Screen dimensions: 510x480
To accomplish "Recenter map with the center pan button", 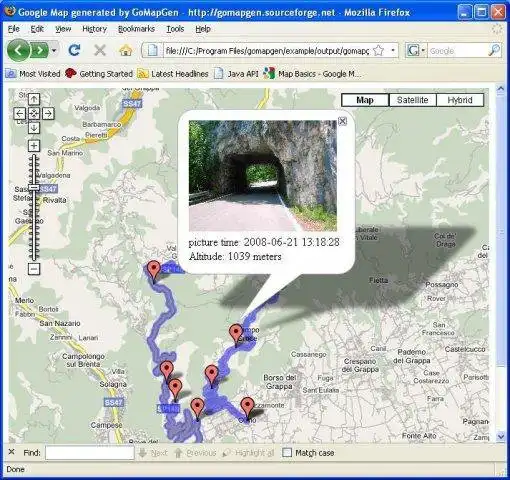I will coord(34,113).
